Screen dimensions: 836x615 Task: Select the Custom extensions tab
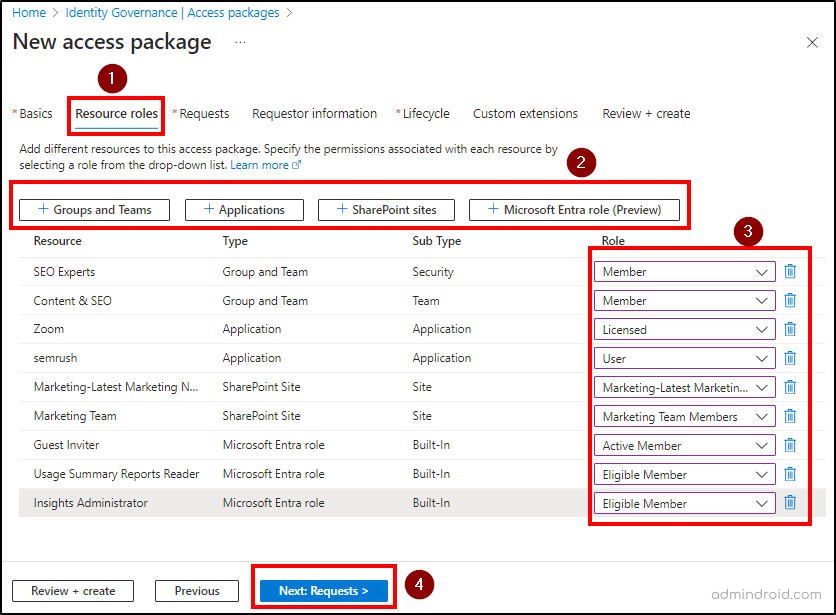coord(525,113)
